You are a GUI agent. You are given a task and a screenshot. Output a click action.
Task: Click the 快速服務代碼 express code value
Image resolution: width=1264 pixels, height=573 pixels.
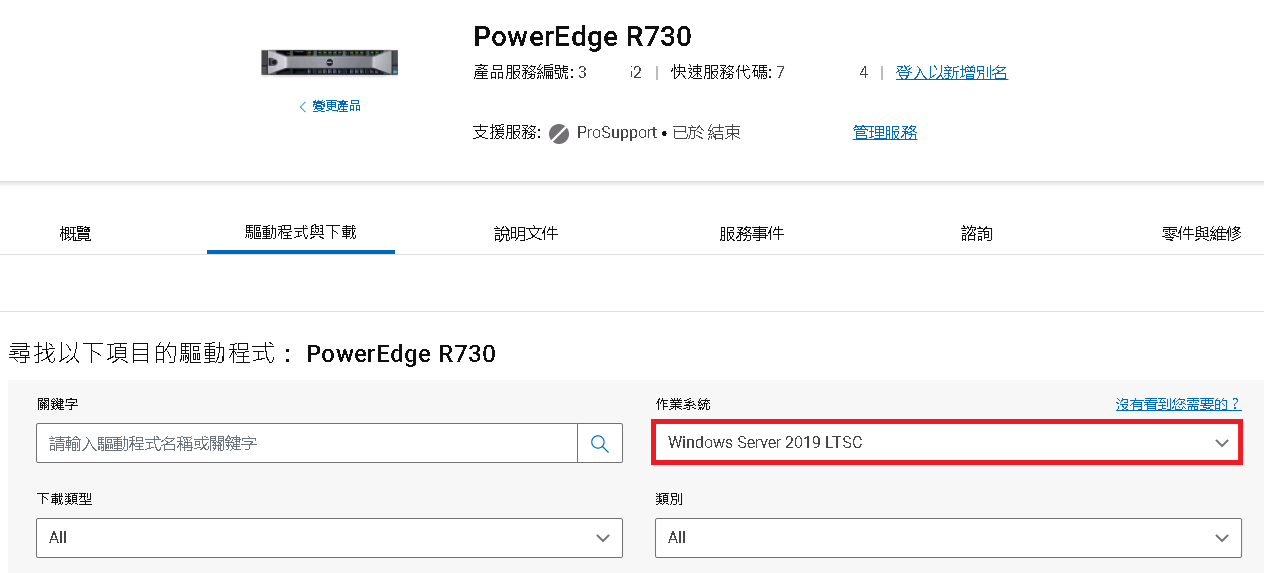coord(822,72)
